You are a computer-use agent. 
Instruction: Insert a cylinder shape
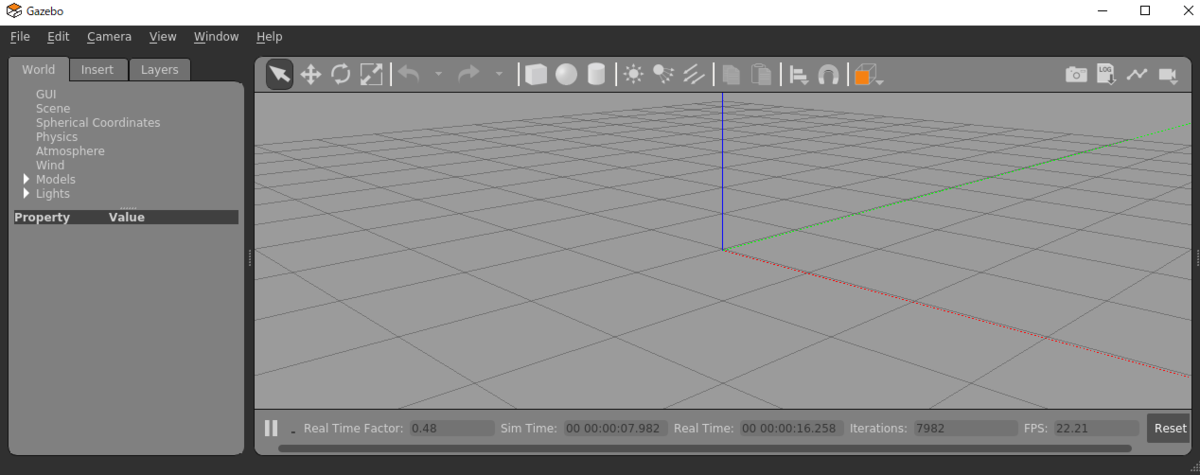(596, 74)
